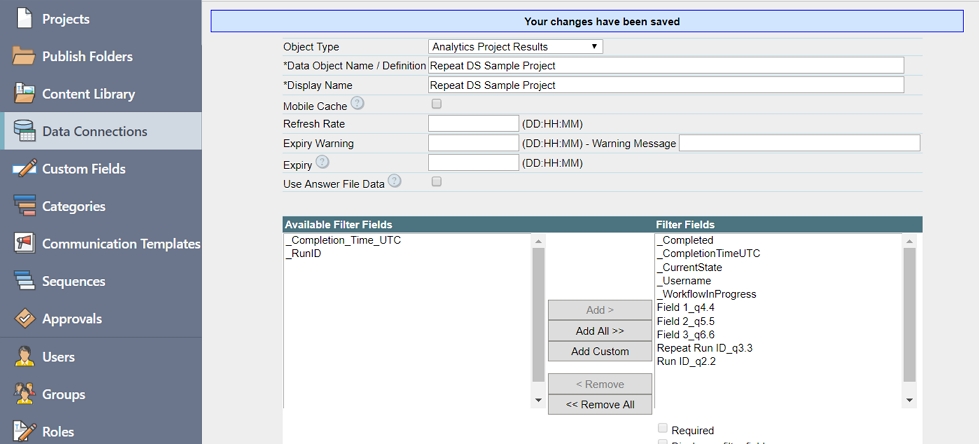Click the Mobile Cache help icon
979x444 pixels.
(x=357, y=103)
